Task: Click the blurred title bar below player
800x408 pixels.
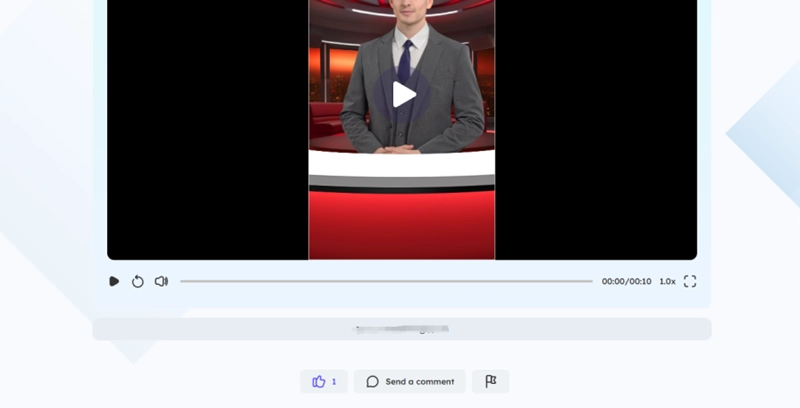Action: click(x=402, y=329)
